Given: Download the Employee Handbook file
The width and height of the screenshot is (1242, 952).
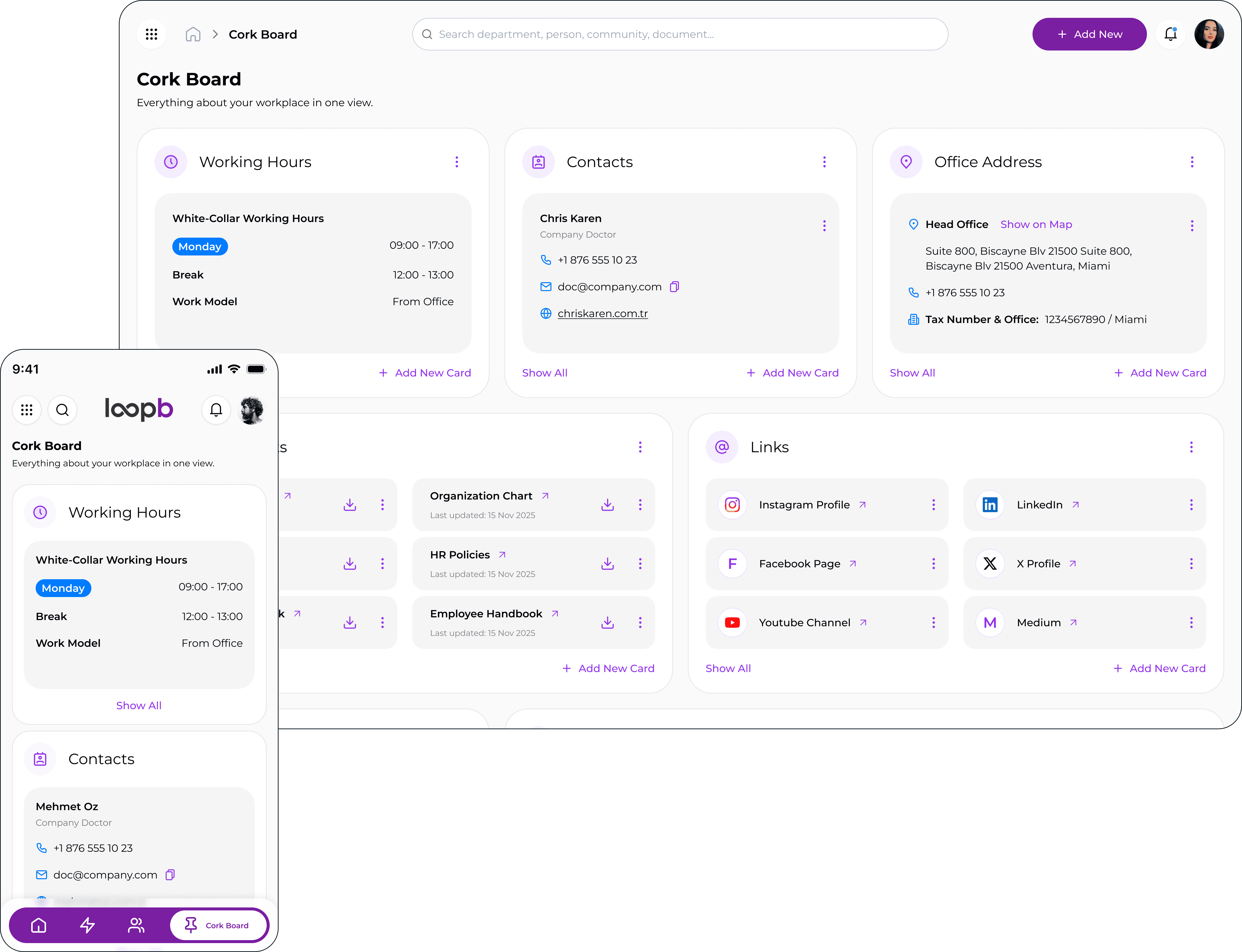Looking at the screenshot, I should (608, 622).
